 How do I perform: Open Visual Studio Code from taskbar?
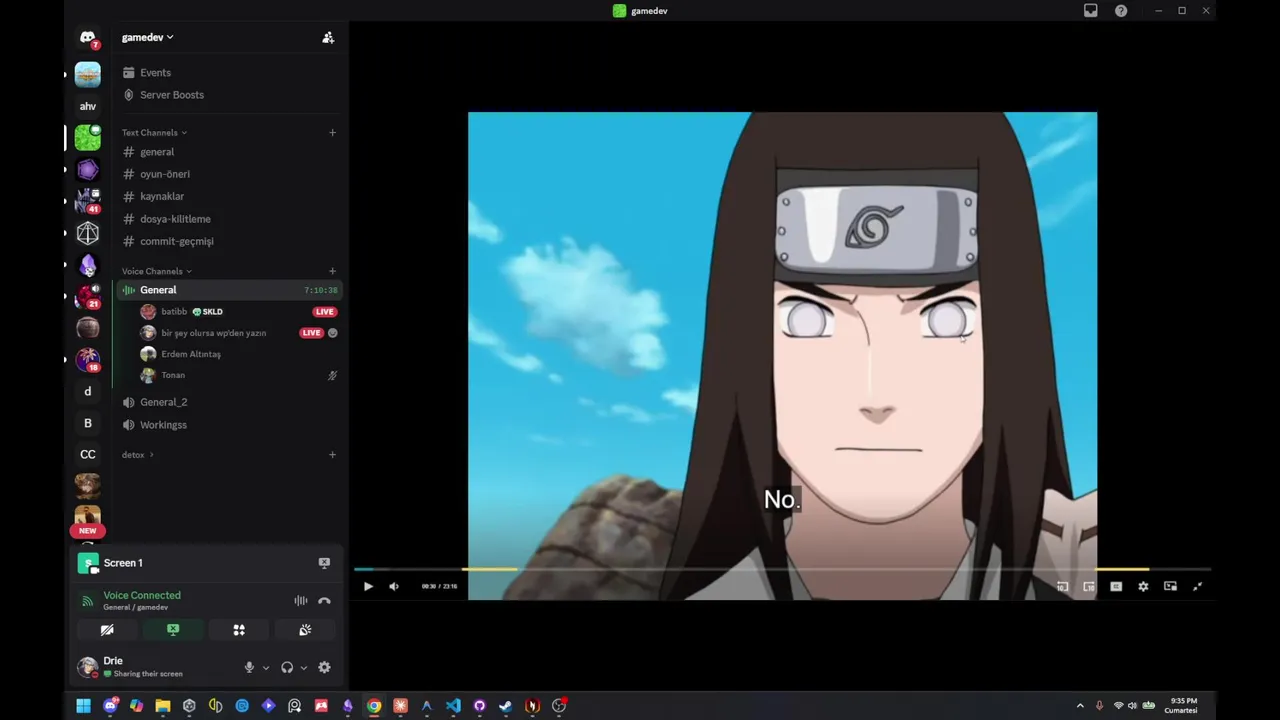(453, 706)
